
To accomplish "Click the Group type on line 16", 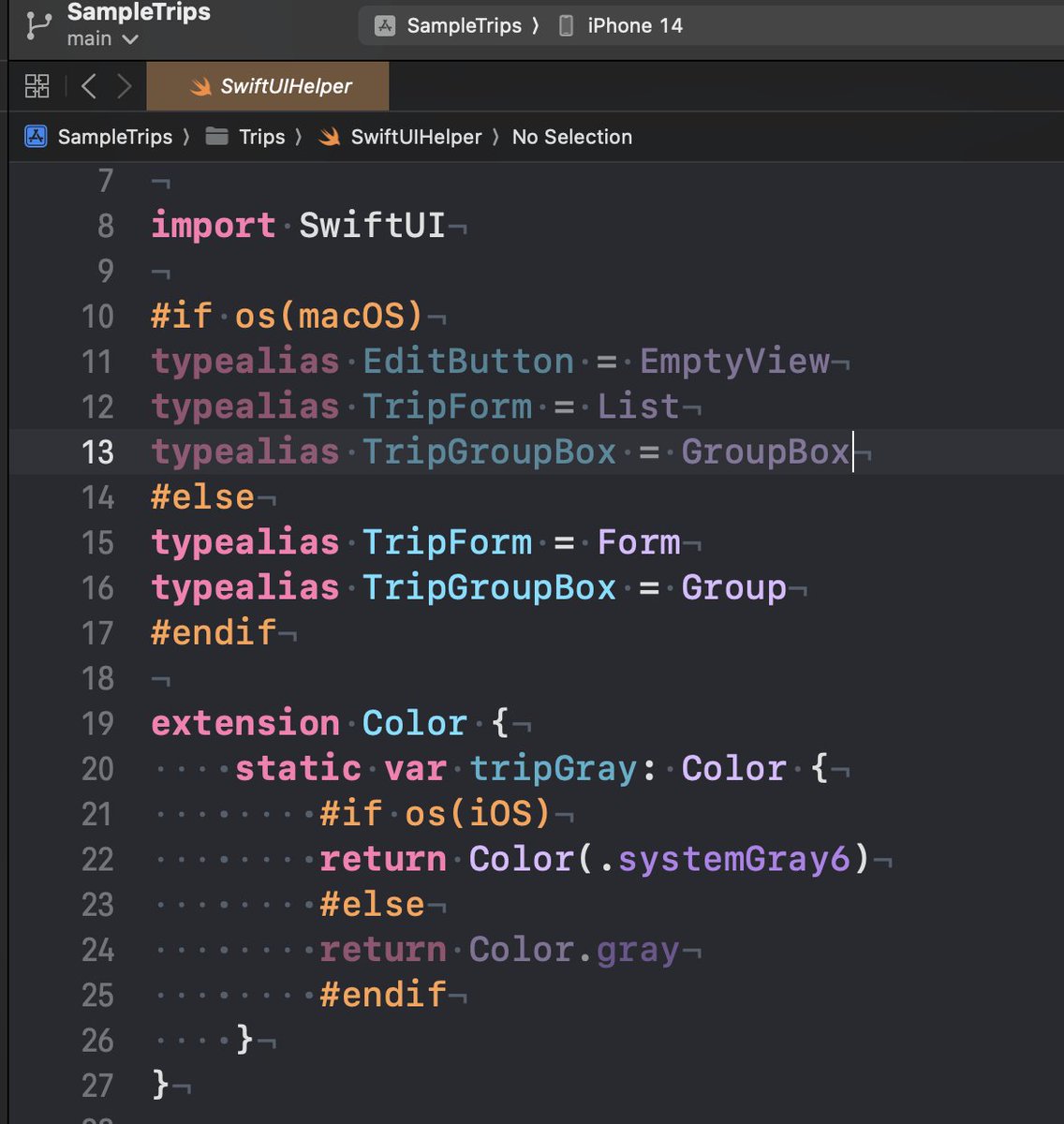I will pos(734,588).
